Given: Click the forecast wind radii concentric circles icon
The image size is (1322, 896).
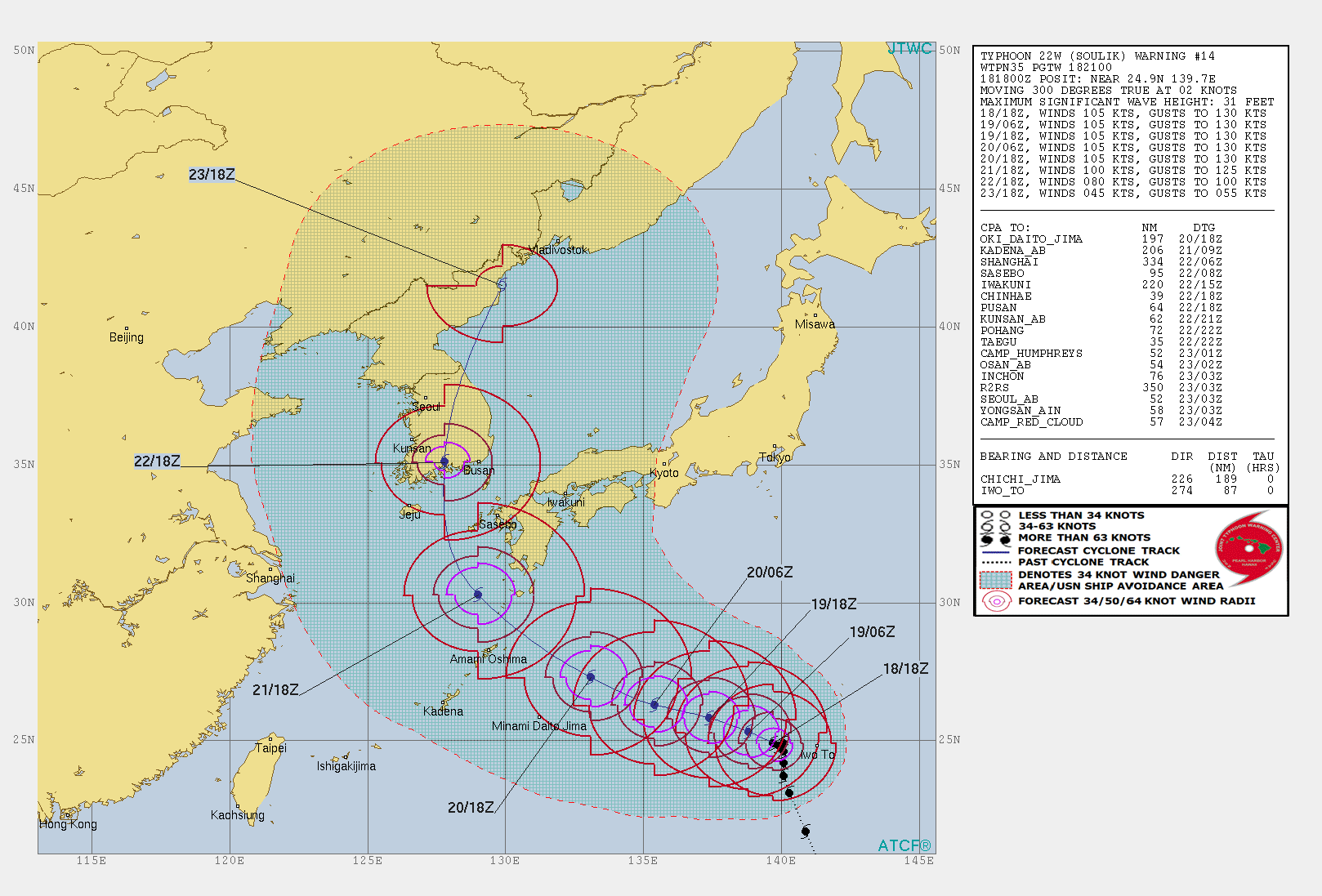Looking at the screenshot, I should (x=995, y=602).
